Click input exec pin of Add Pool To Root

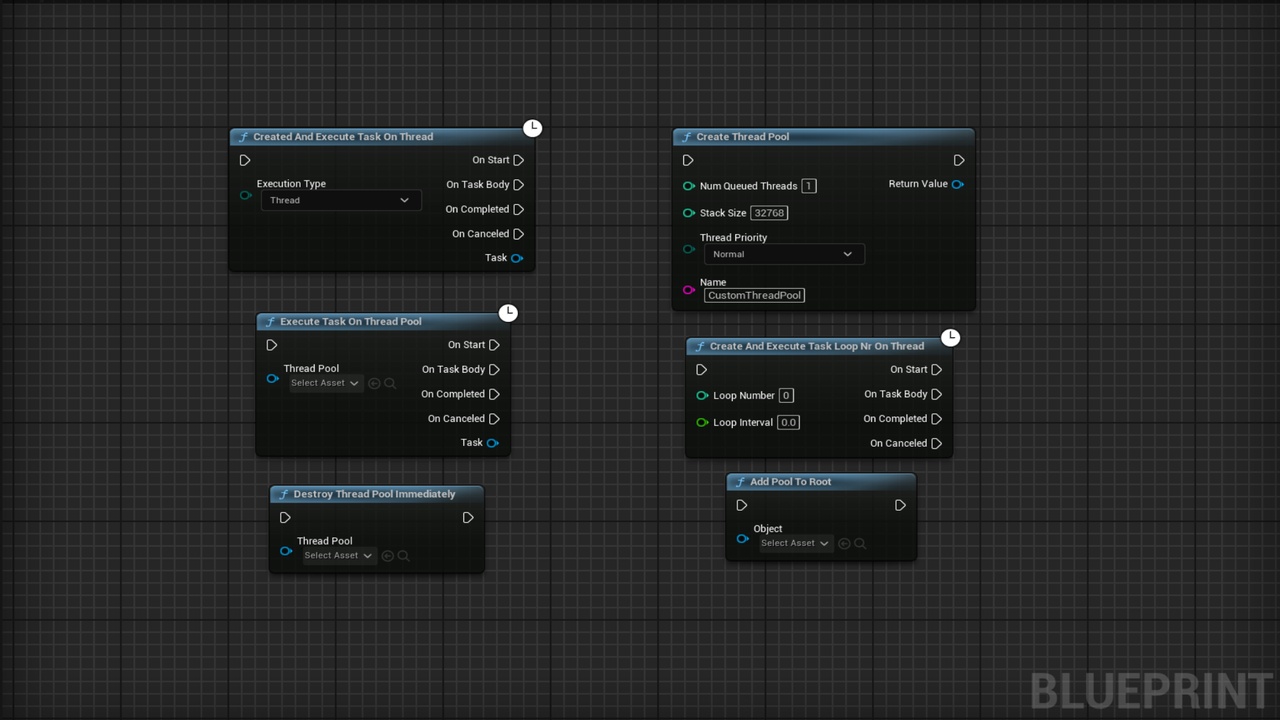pos(741,506)
